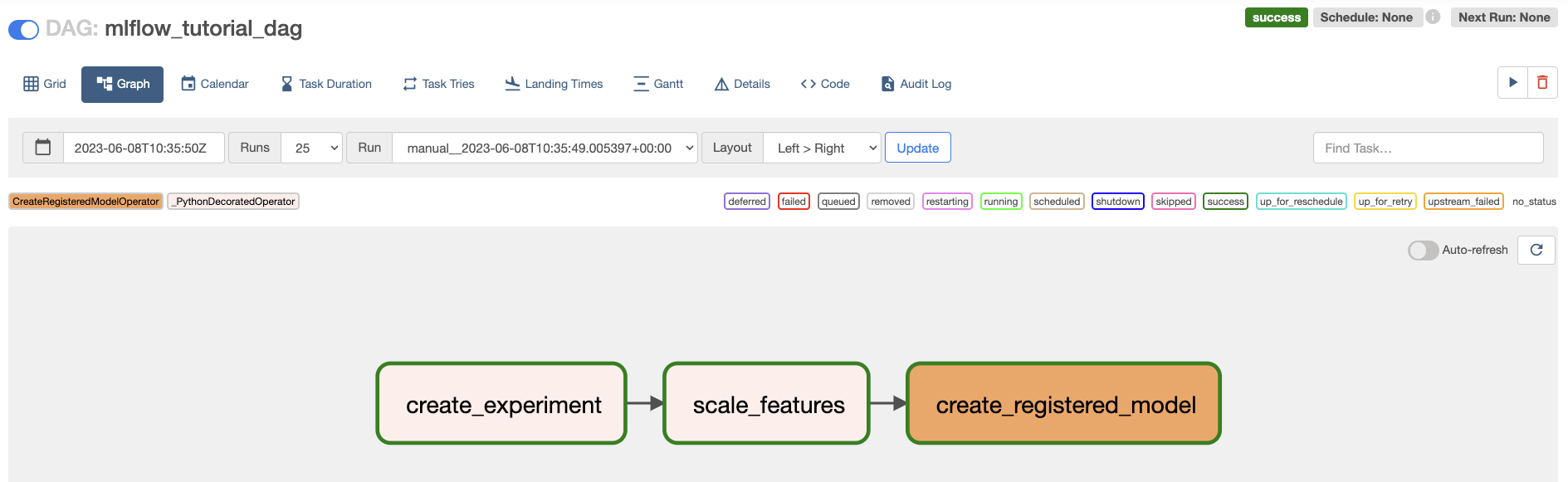
Task: Open the calendar date picker icon
Action: pos(43,148)
